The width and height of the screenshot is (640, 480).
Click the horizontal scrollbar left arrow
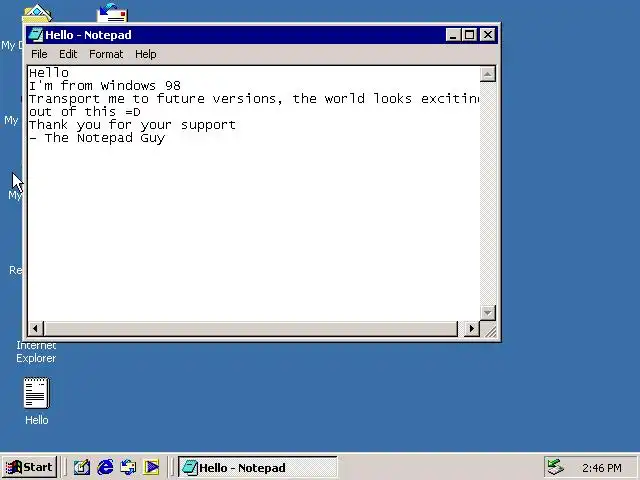36,329
